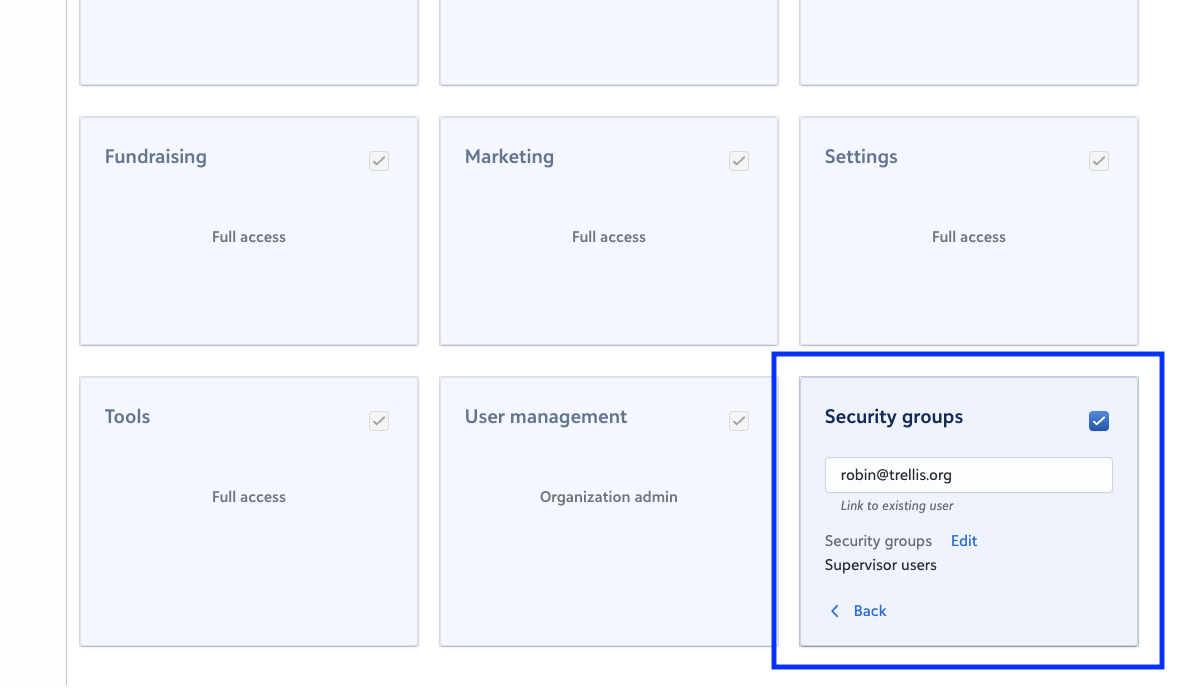Viewport: 1195px width, 693px height.
Task: Toggle the Marketing permission checkbox
Action: (x=739, y=161)
